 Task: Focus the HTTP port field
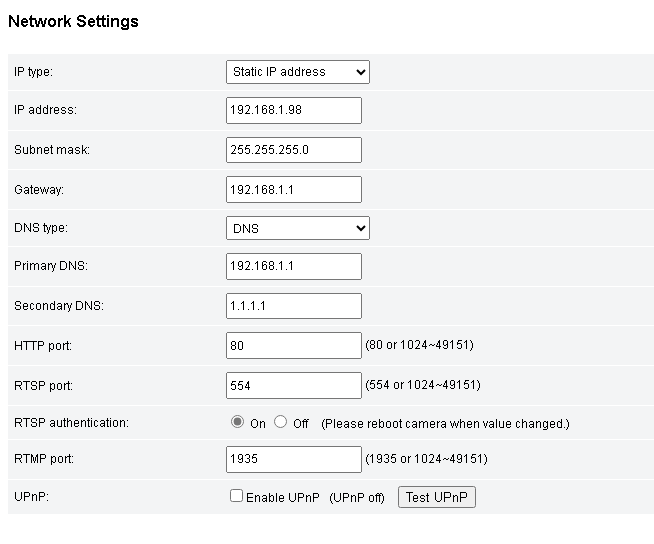click(x=294, y=345)
